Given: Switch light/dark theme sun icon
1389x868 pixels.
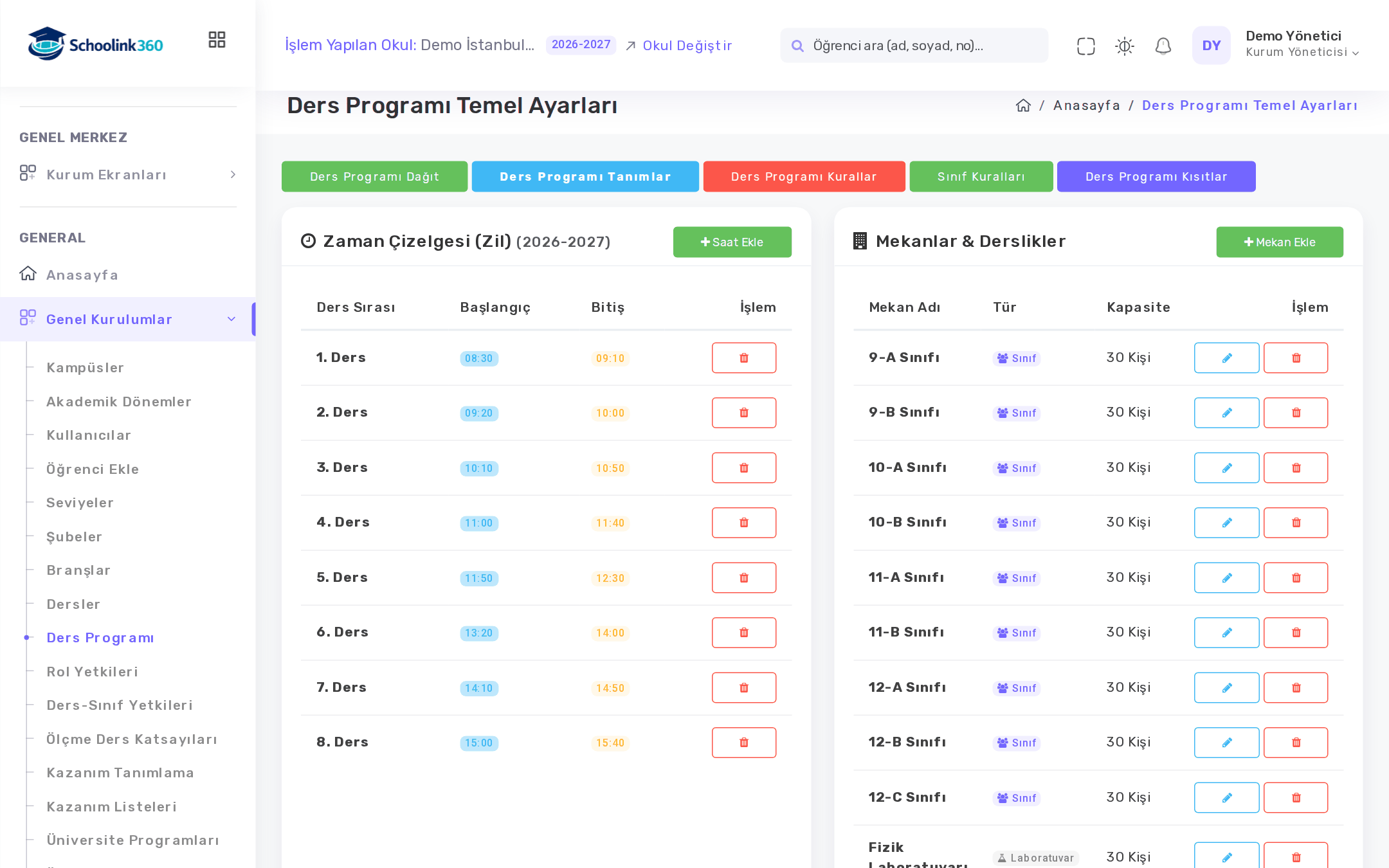Looking at the screenshot, I should pyautogui.click(x=1124, y=46).
